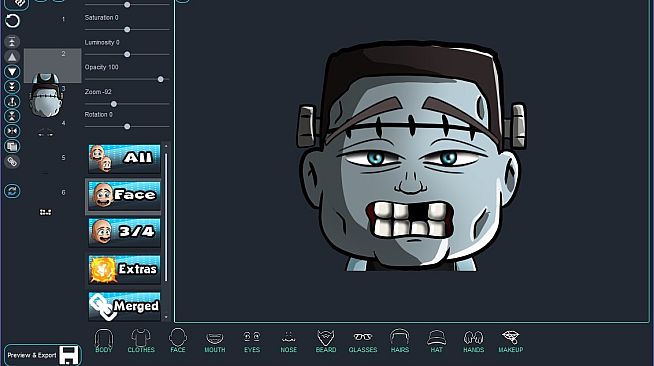The width and height of the screenshot is (654, 366).
Task: Click Preview & Export button
Action: (43, 355)
